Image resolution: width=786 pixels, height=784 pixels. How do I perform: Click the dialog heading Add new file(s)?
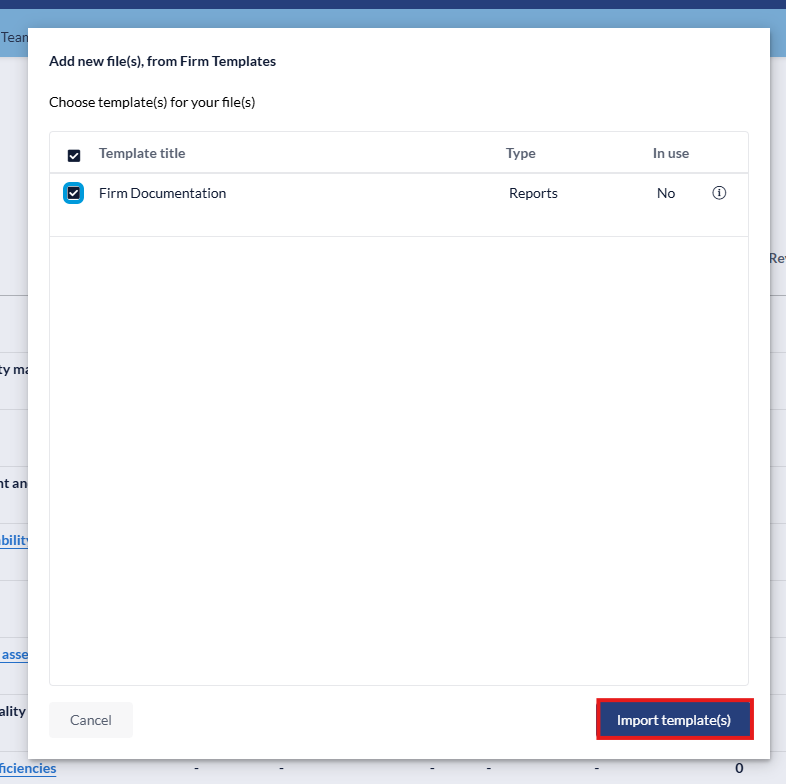point(162,61)
